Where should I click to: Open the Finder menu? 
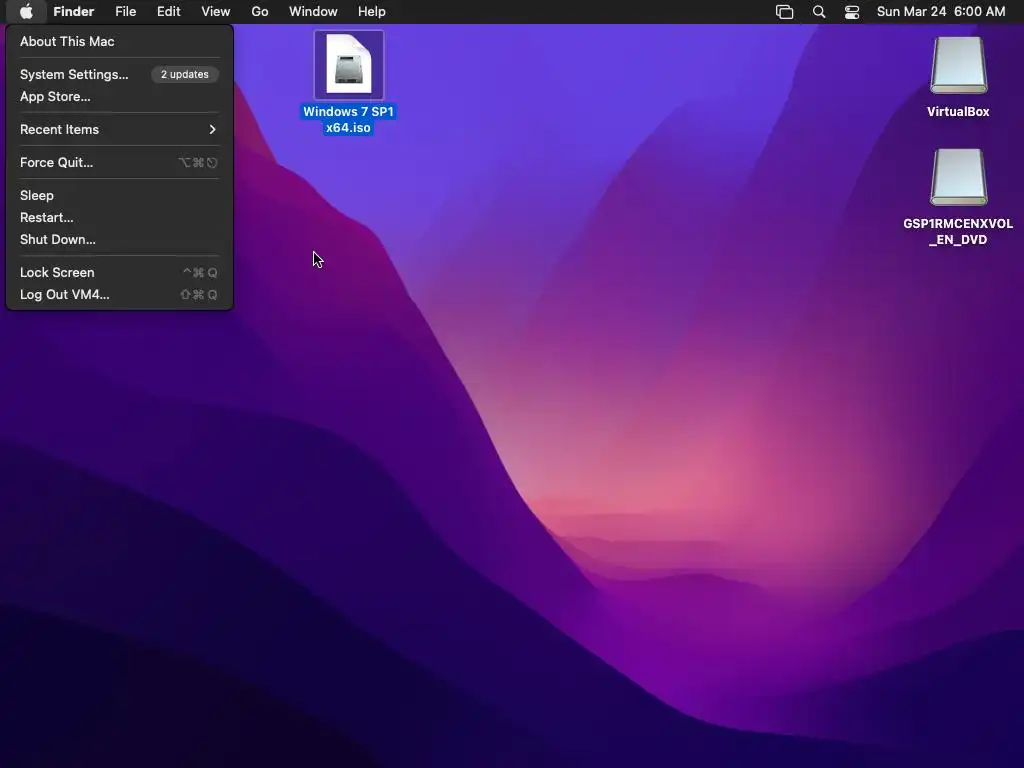pos(74,12)
